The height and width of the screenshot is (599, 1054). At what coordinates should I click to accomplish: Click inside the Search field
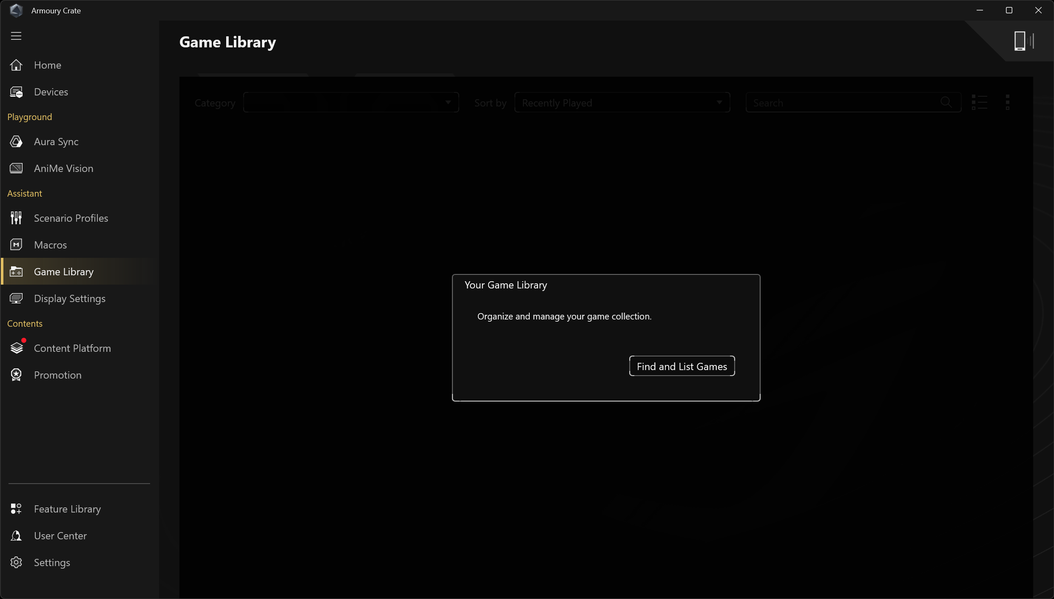point(853,103)
